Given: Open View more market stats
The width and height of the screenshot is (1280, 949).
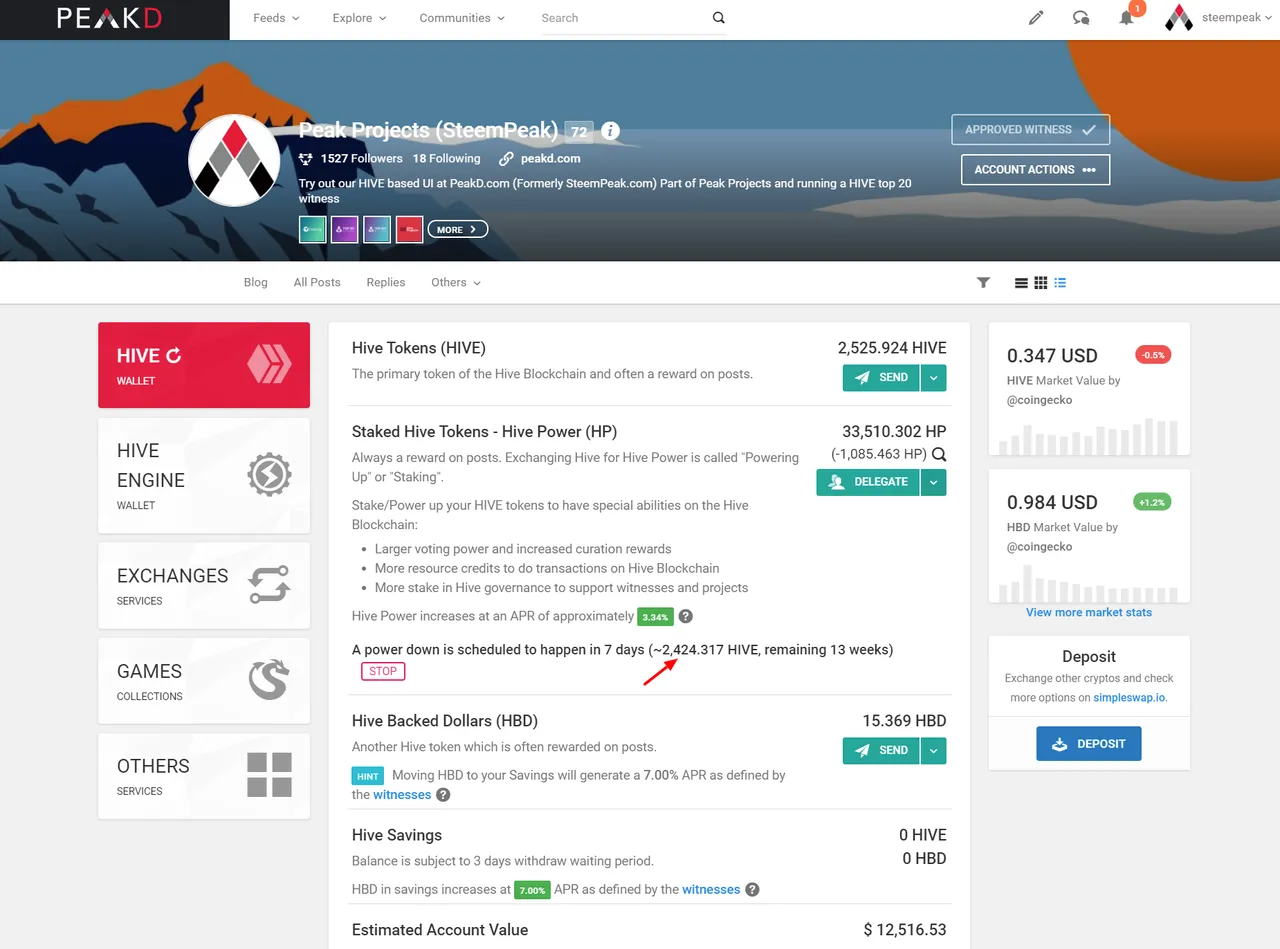Looking at the screenshot, I should tap(1089, 612).
